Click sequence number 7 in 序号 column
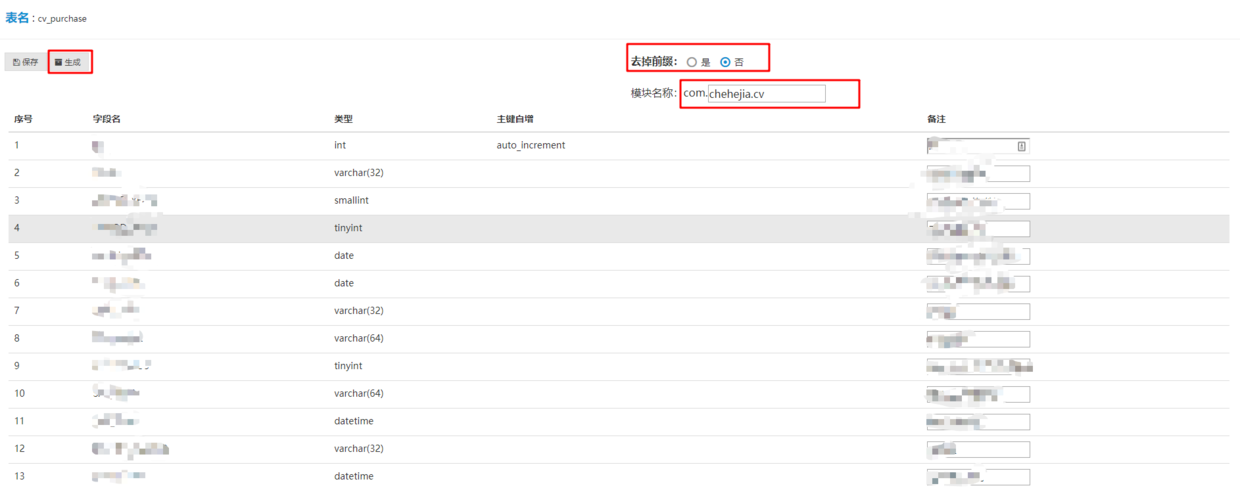Screen dimensions: 1240x490 (17, 311)
